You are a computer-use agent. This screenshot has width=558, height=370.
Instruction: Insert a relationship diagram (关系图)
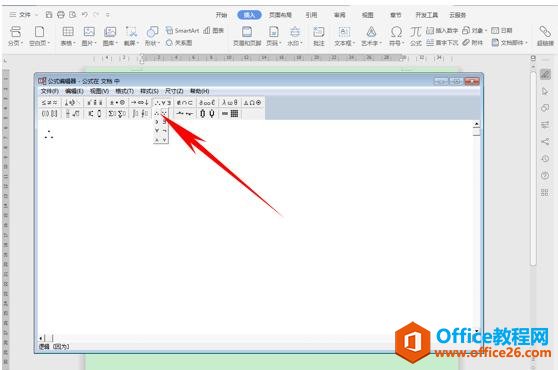[179, 43]
